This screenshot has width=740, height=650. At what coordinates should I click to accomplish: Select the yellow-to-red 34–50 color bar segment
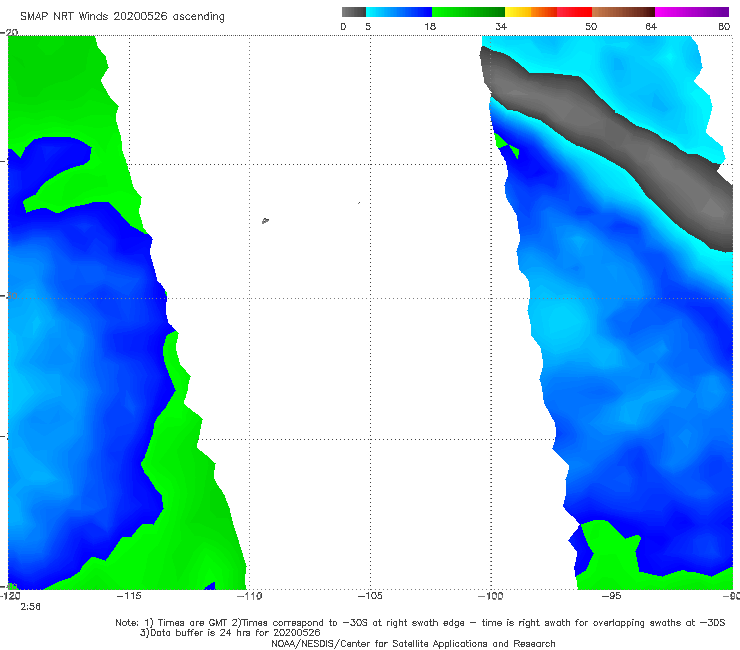coord(548,12)
